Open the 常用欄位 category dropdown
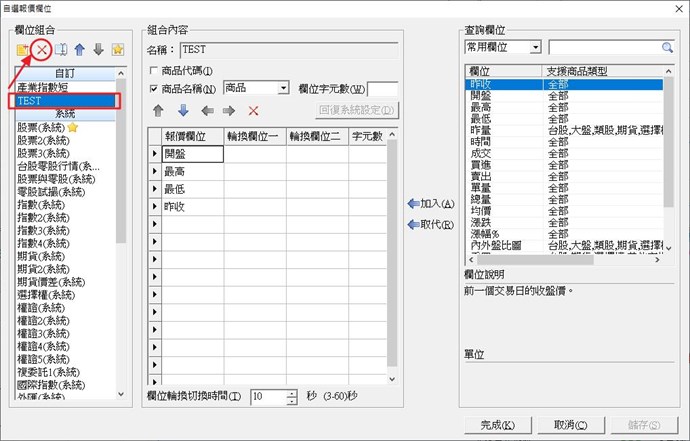The height and width of the screenshot is (441, 690). (535, 47)
